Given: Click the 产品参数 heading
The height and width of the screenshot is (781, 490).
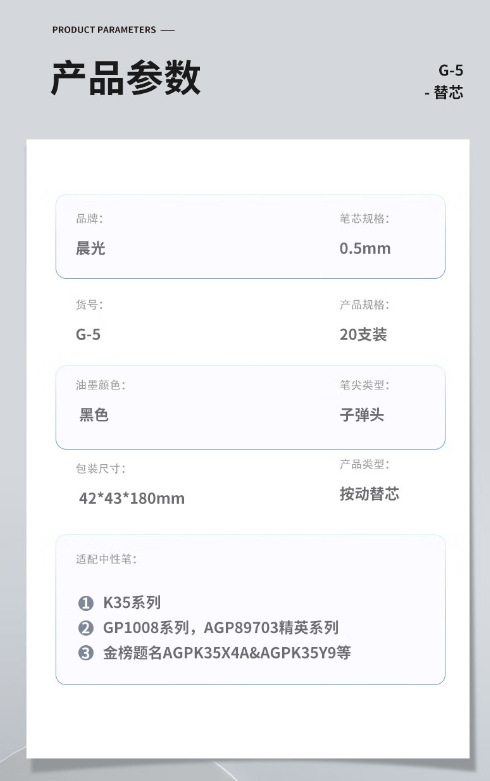Looking at the screenshot, I should point(125,78).
